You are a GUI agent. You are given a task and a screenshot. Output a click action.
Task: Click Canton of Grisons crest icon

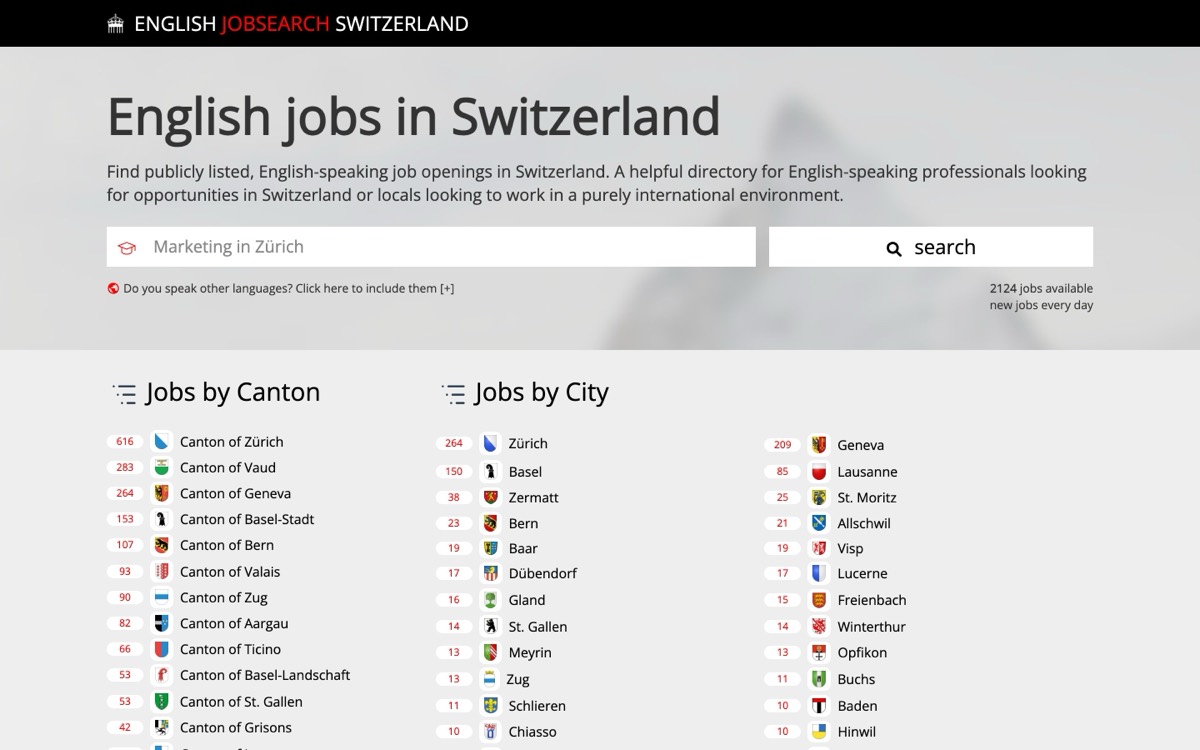(161, 727)
